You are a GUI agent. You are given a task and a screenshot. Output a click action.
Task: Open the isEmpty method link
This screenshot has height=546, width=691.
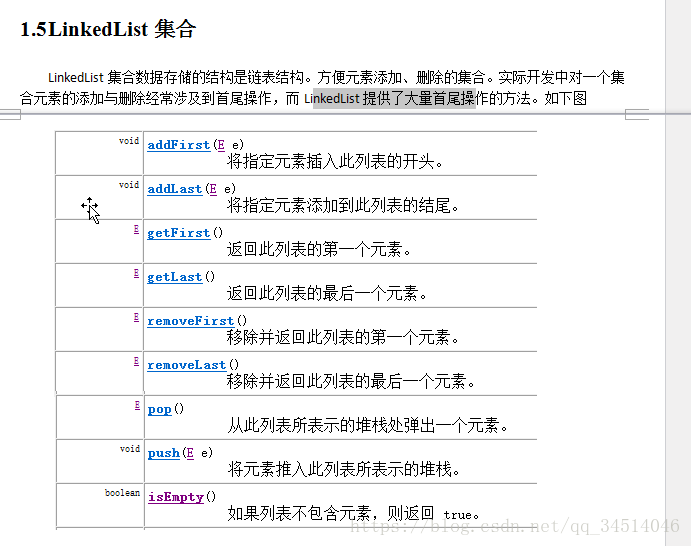click(176, 497)
